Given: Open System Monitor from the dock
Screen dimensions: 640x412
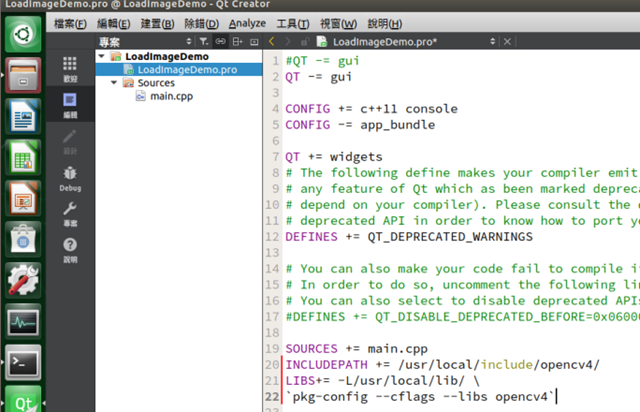Looking at the screenshot, I should tap(23, 322).
